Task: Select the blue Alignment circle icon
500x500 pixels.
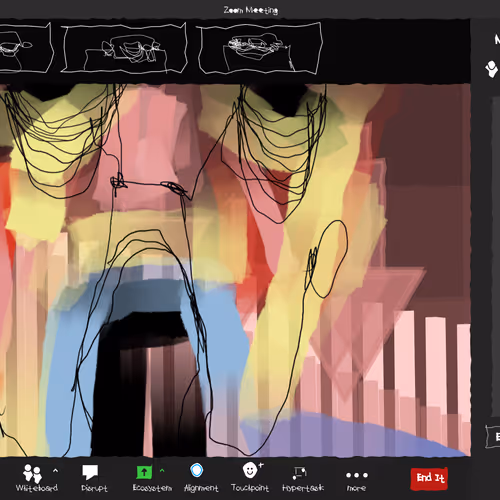Action: pos(197,471)
